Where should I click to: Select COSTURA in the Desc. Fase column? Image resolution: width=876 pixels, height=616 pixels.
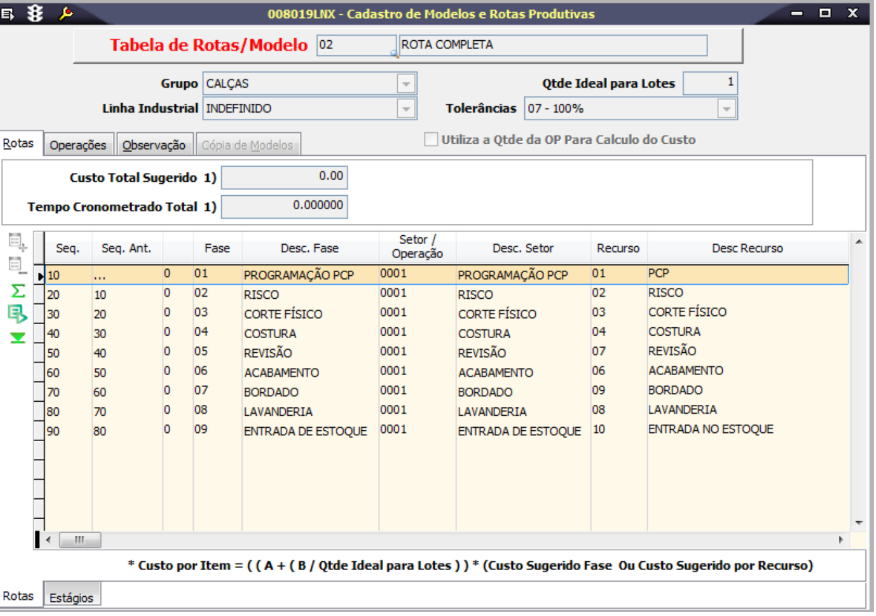(270, 334)
